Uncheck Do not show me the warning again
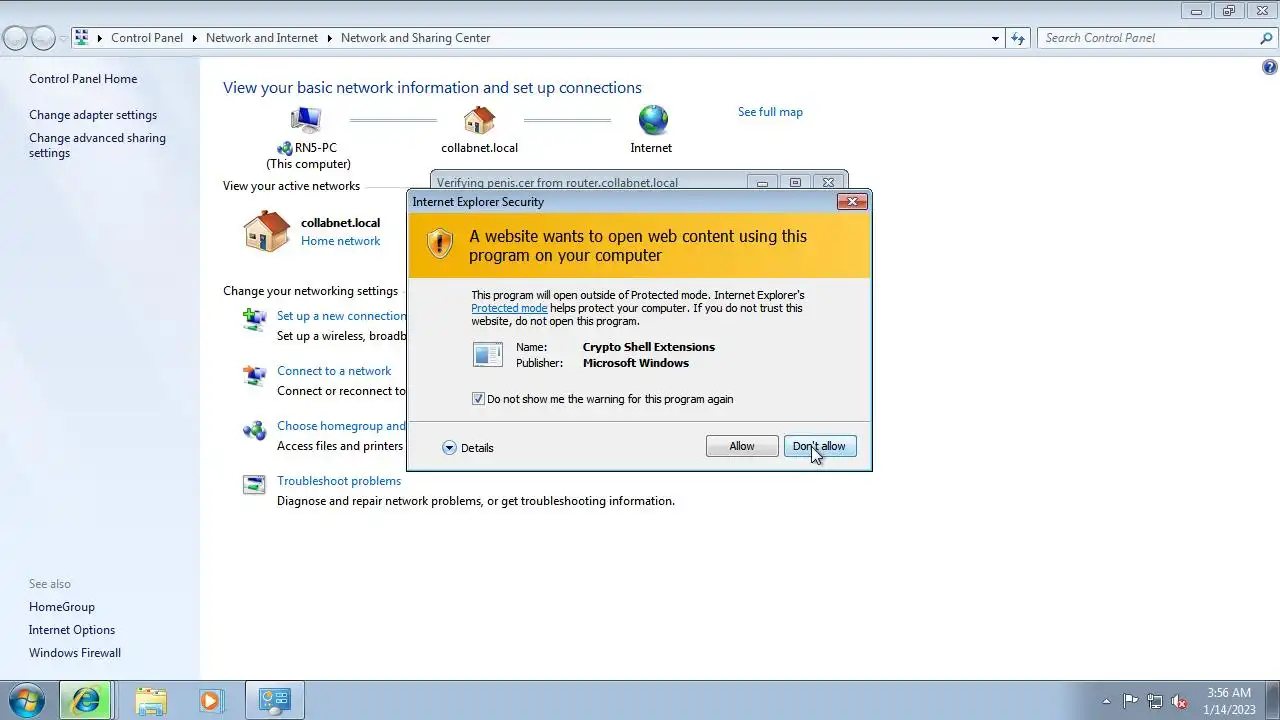This screenshot has width=1280, height=720. click(478, 399)
